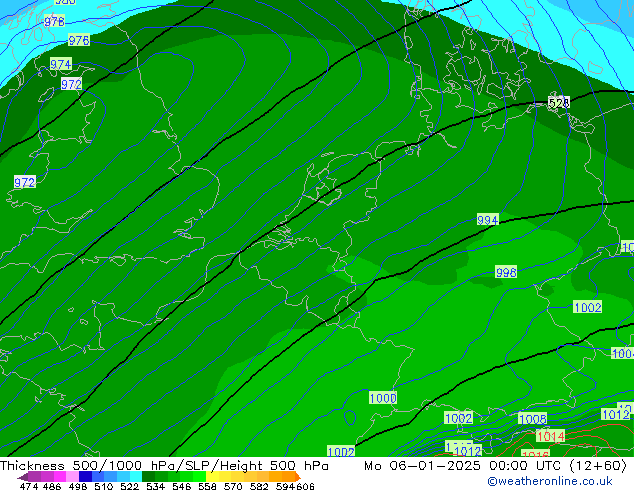The width and height of the screenshot is (634, 490).
Task: Pick the bright magenta legend swatch
Action: (x=60, y=477)
